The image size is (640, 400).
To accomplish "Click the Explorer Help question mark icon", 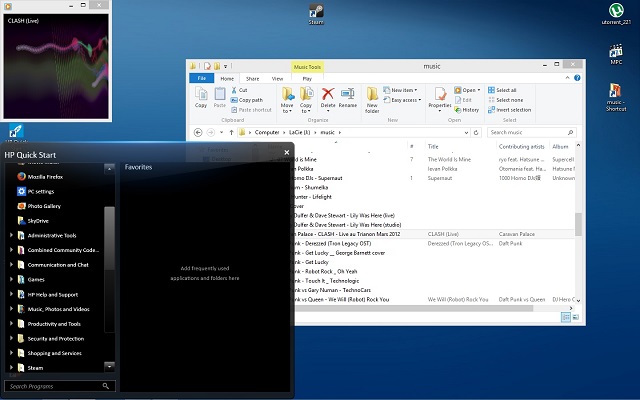I will pyautogui.click(x=577, y=78).
